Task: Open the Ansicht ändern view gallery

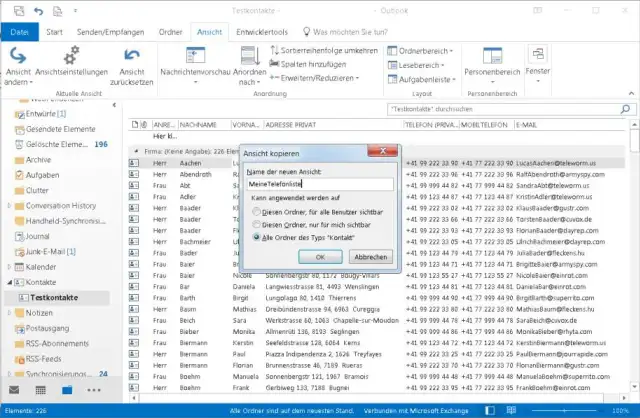Action: (x=18, y=62)
